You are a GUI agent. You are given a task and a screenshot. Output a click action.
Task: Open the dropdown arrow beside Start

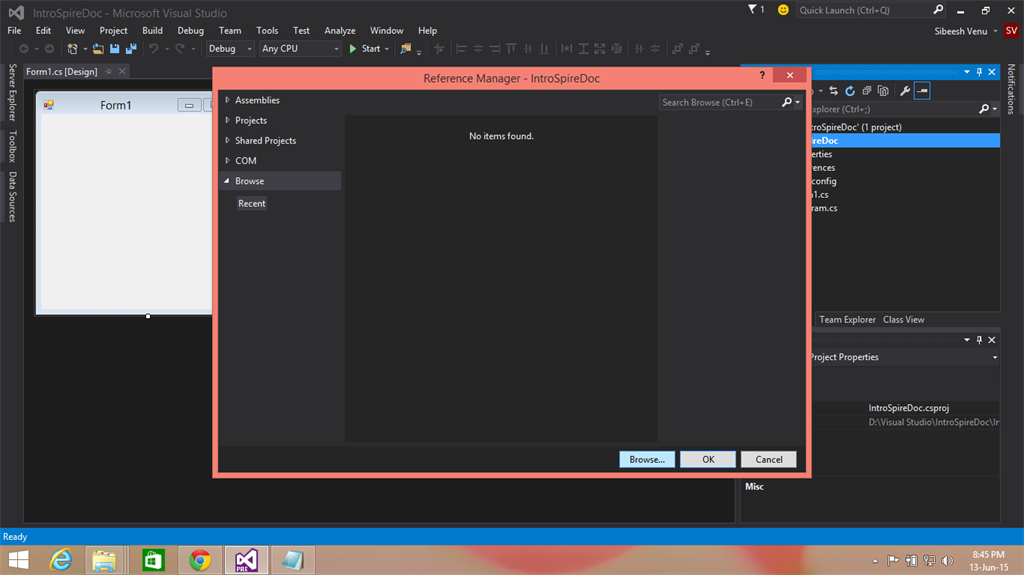pos(387,49)
